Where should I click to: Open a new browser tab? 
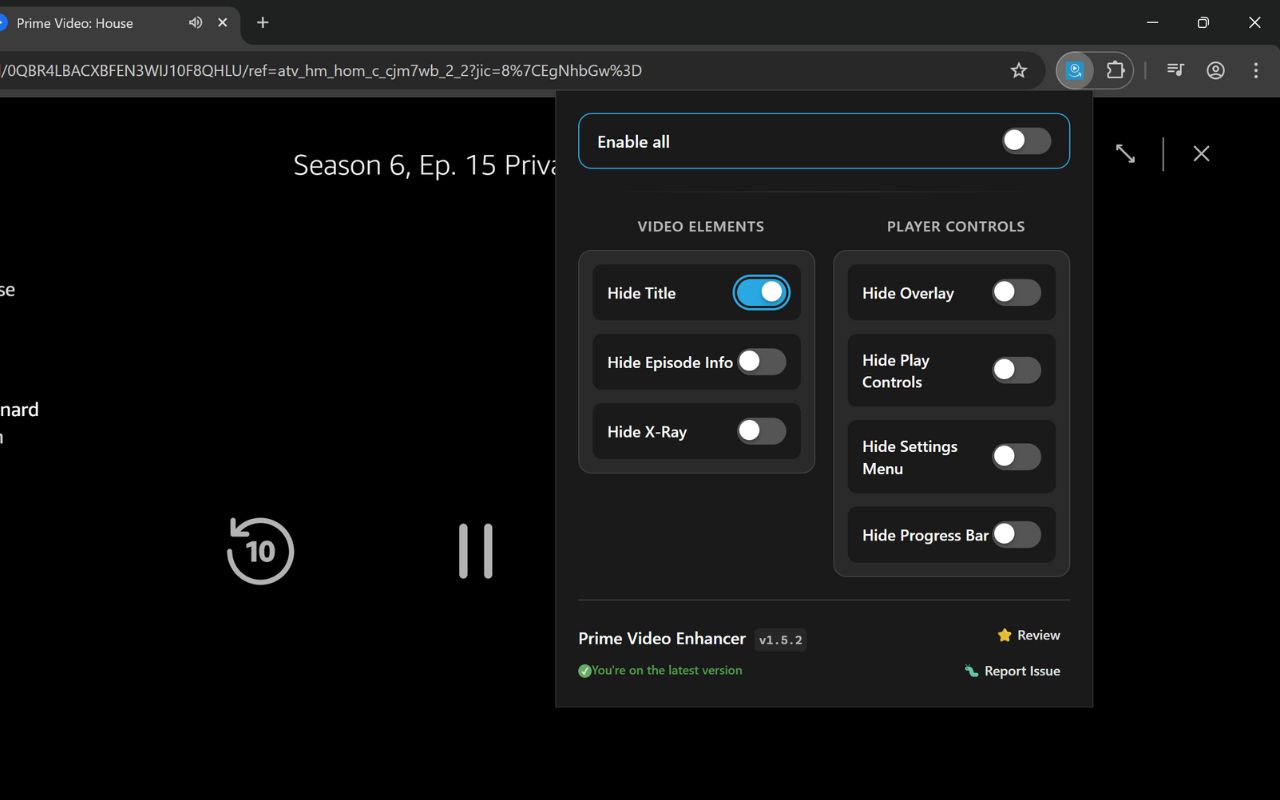click(x=263, y=22)
